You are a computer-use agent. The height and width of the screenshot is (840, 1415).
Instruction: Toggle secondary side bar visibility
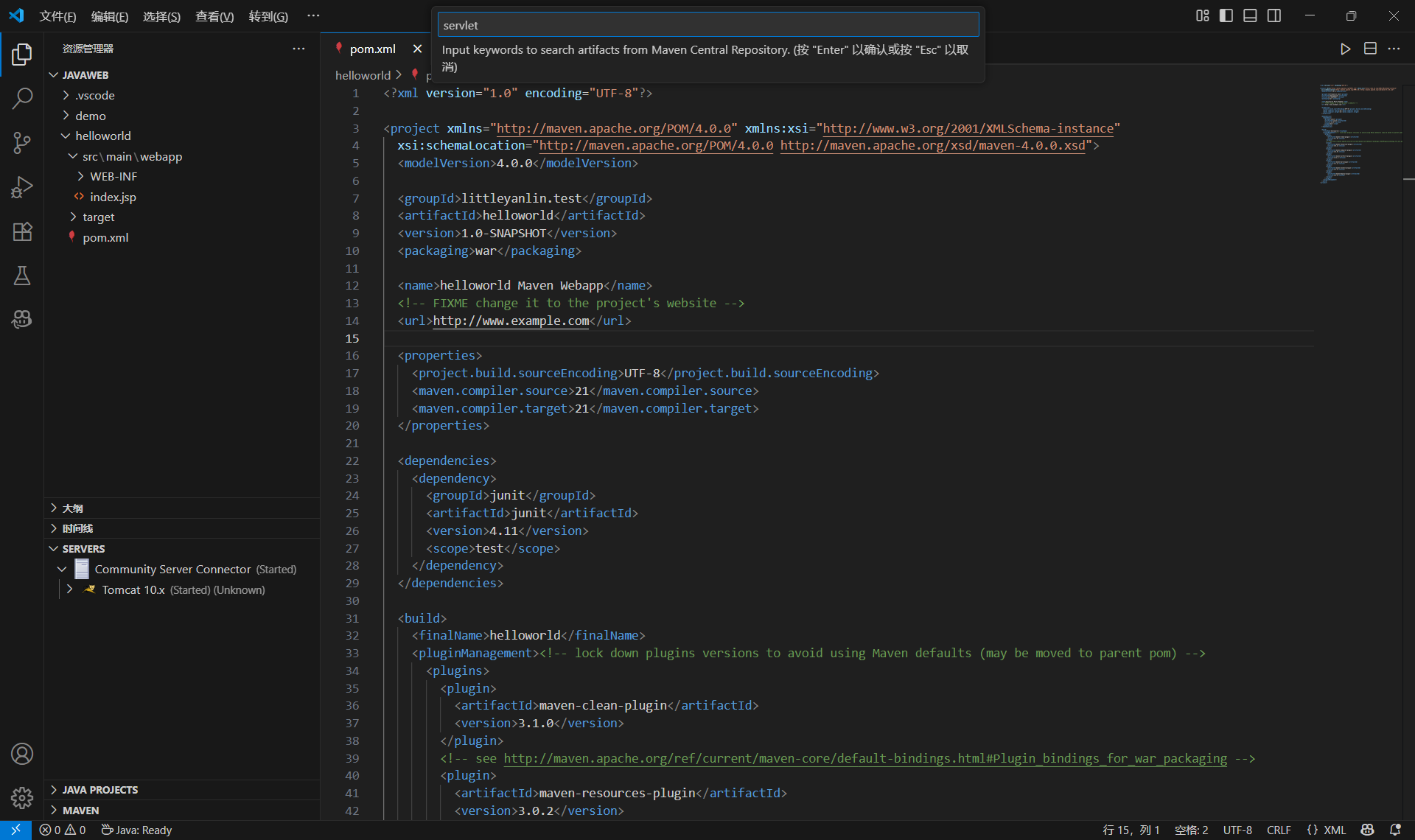(x=1274, y=15)
